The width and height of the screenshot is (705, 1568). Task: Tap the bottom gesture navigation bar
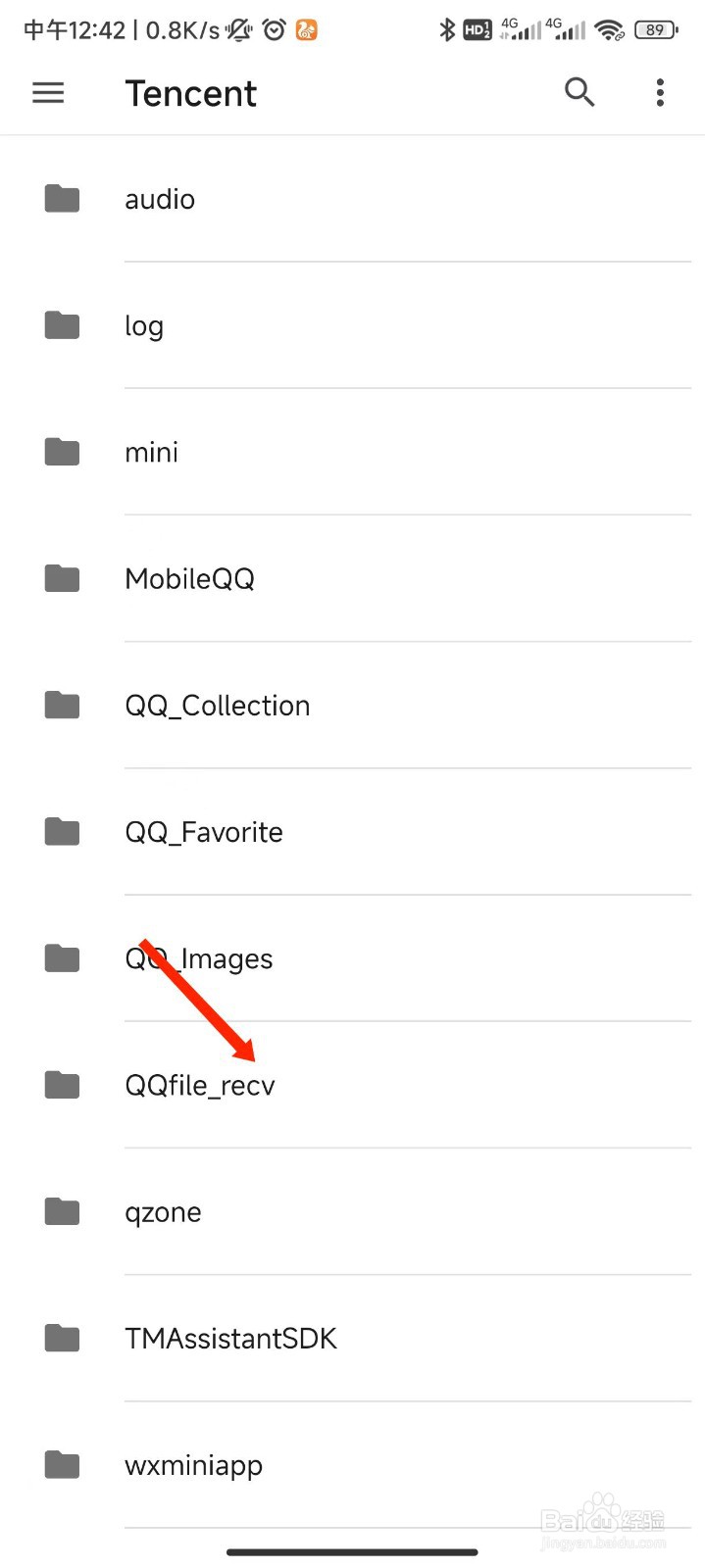tap(352, 1552)
